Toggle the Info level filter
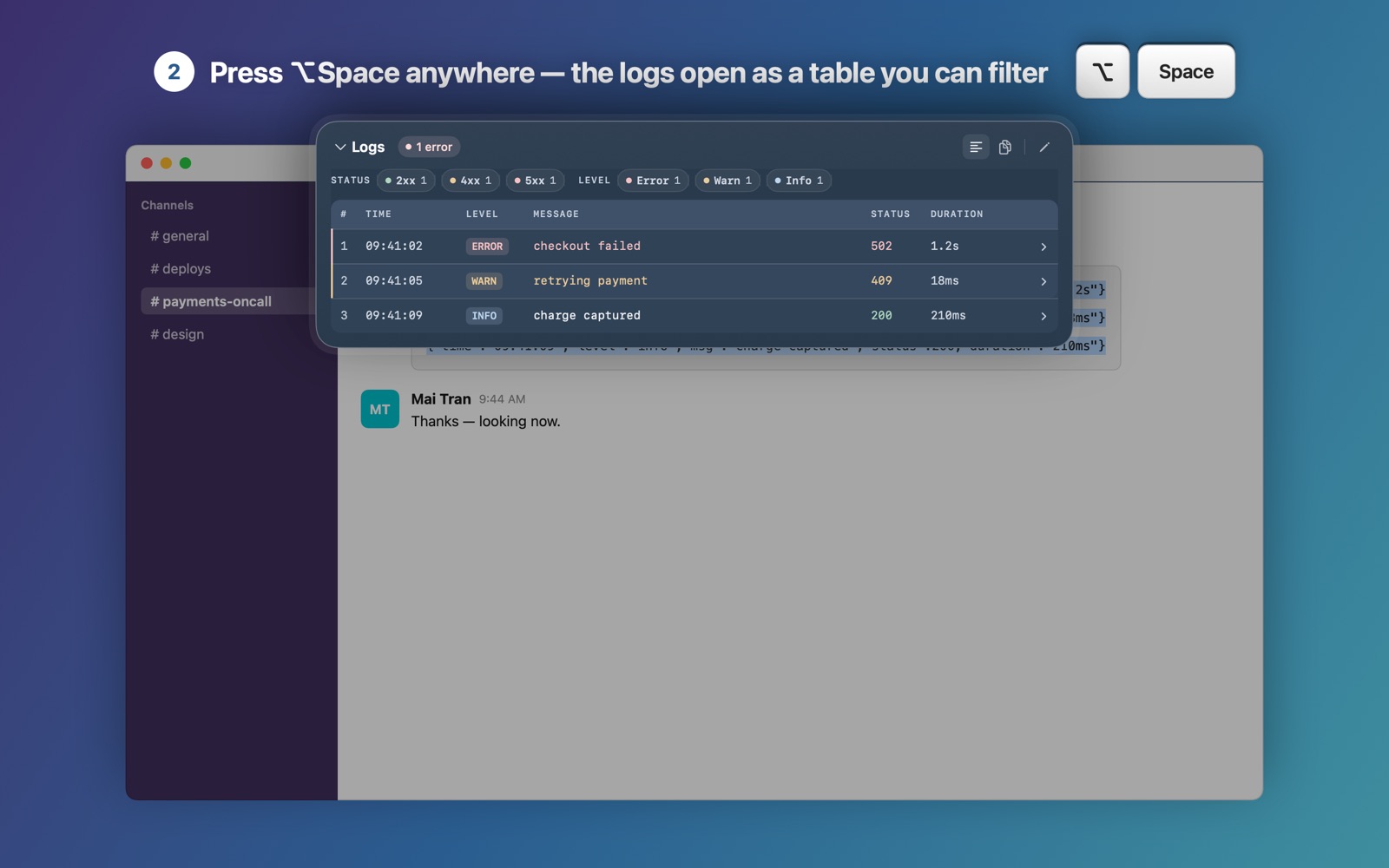The width and height of the screenshot is (1389, 868). [x=799, y=181]
